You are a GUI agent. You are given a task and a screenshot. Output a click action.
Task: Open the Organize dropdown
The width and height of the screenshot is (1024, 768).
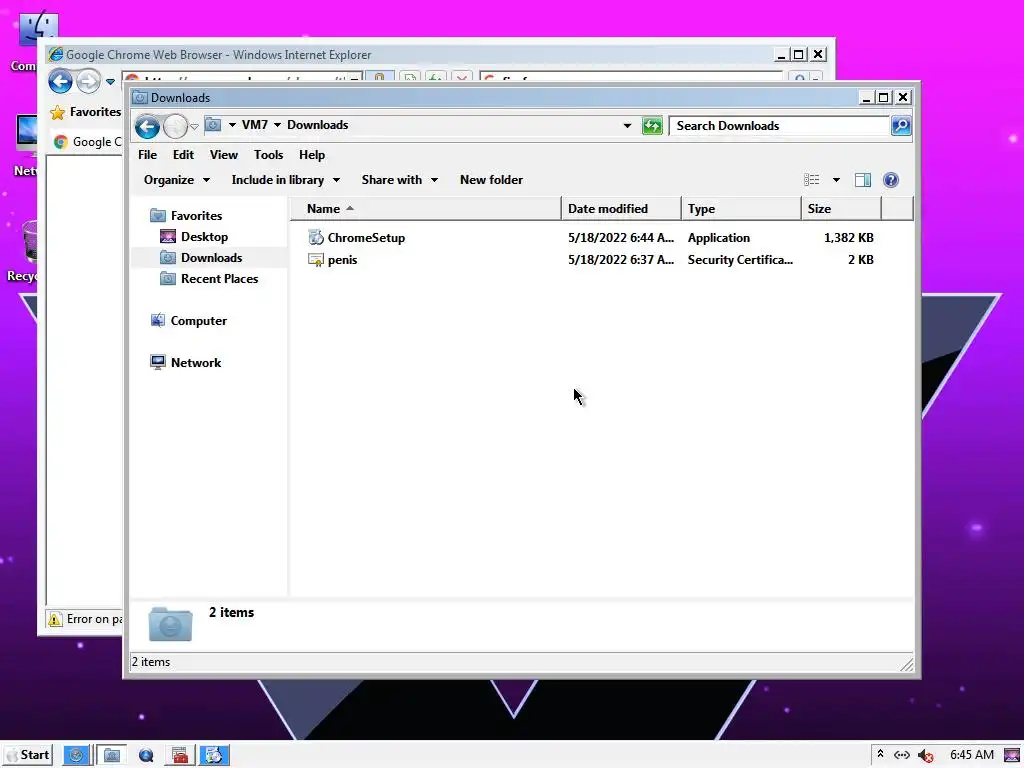[177, 180]
